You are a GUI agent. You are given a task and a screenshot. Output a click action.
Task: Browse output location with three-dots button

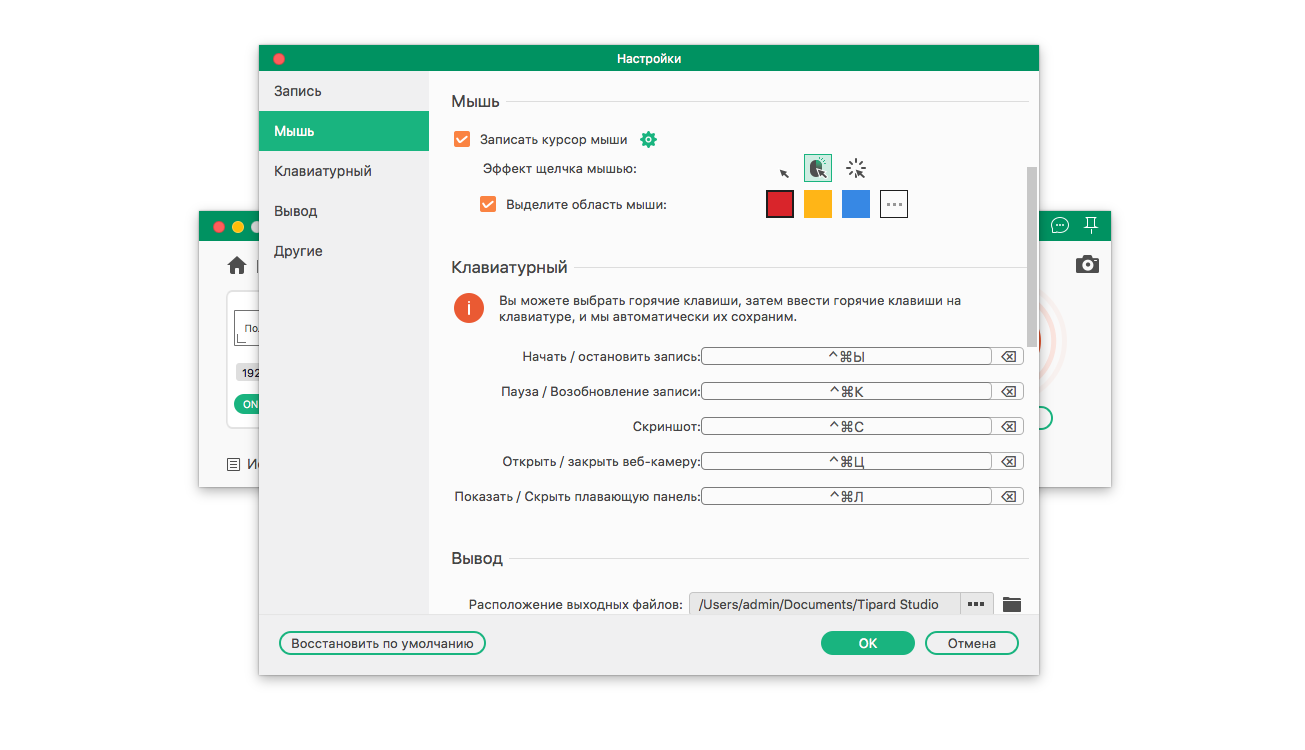[x=977, y=604]
